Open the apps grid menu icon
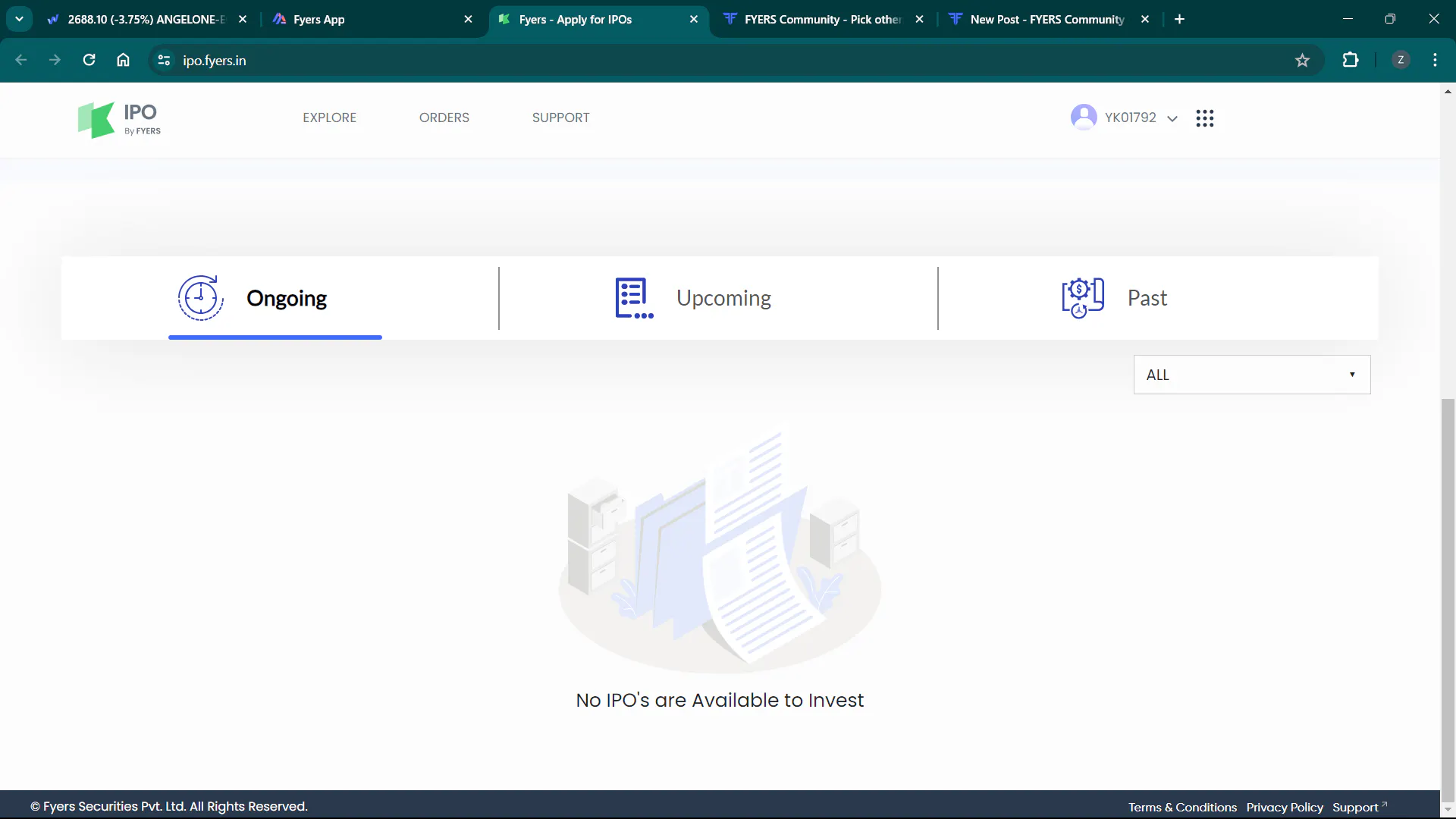 [x=1204, y=118]
